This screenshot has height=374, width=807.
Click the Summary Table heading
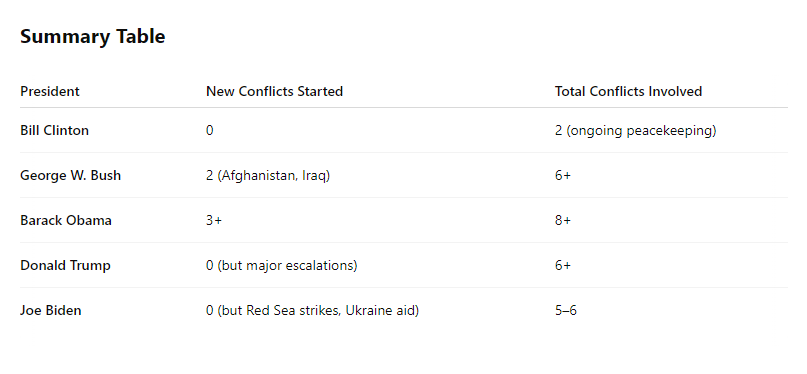click(93, 37)
